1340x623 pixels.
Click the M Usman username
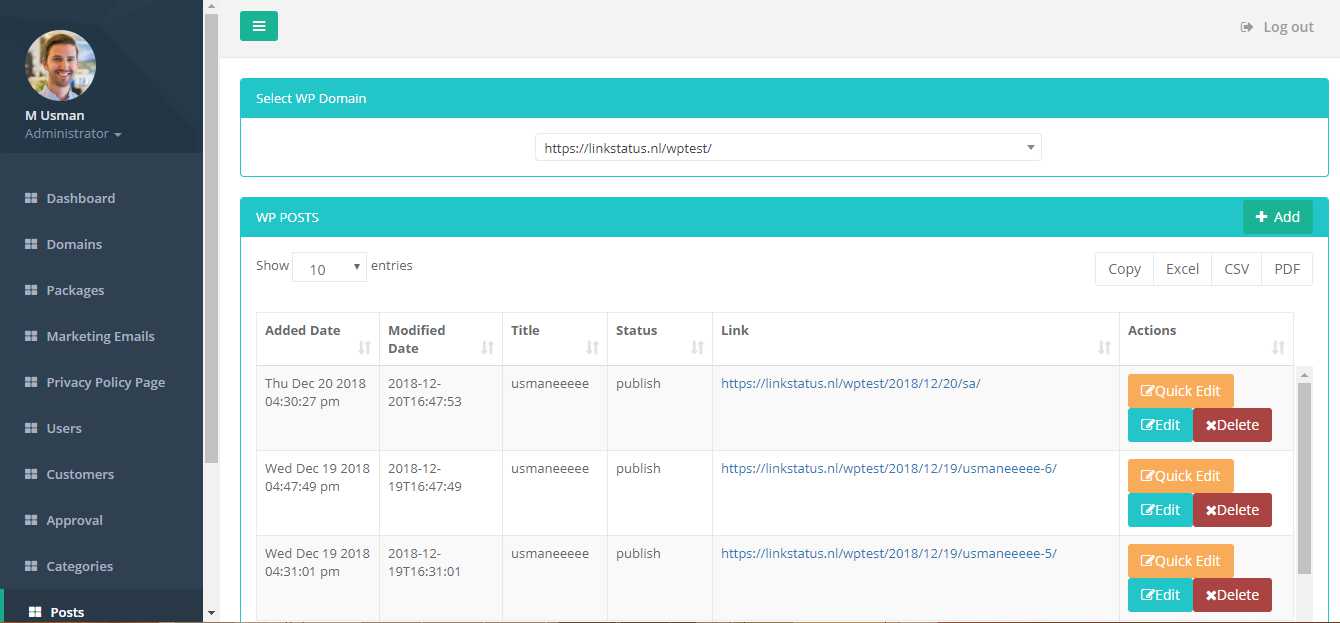[x=55, y=116]
